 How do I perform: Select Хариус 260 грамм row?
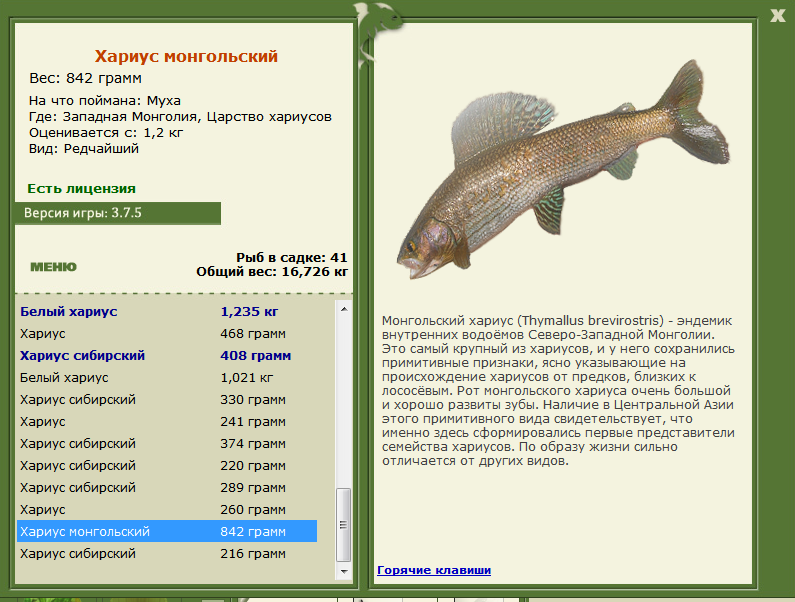click(x=167, y=510)
